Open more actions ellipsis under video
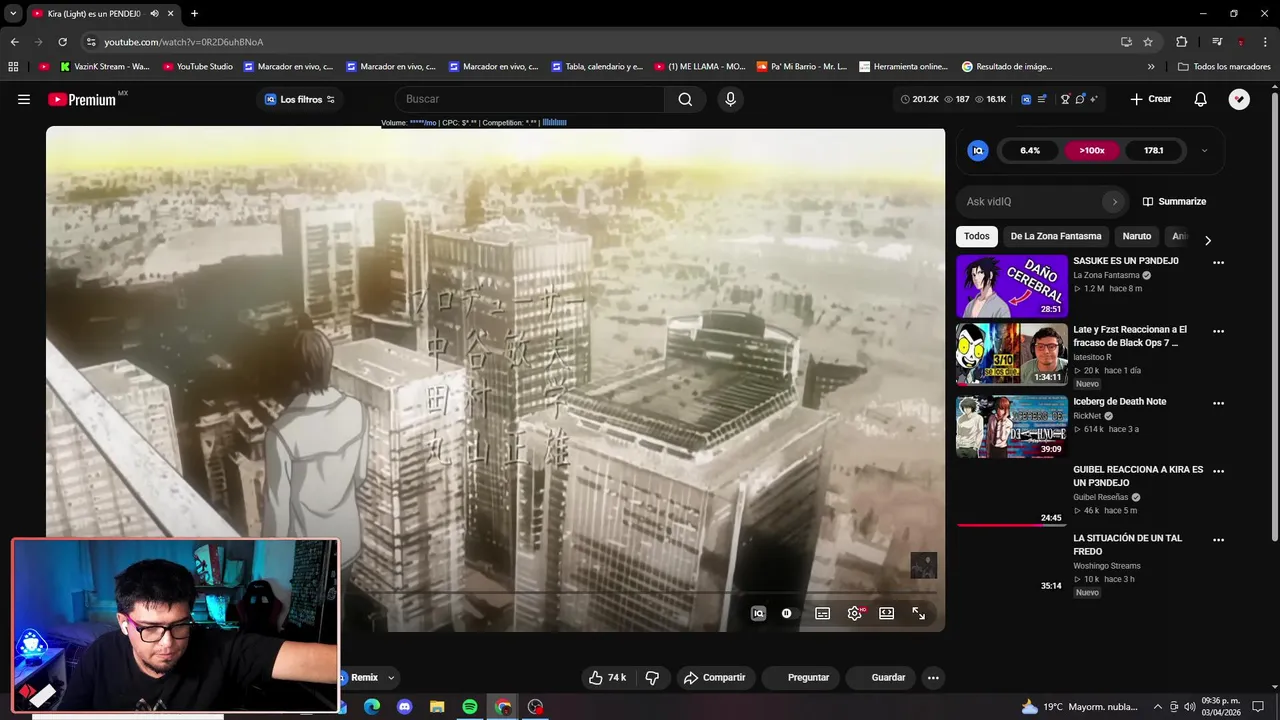Screen dimensions: 1280x720 pyautogui.click(x=933, y=678)
